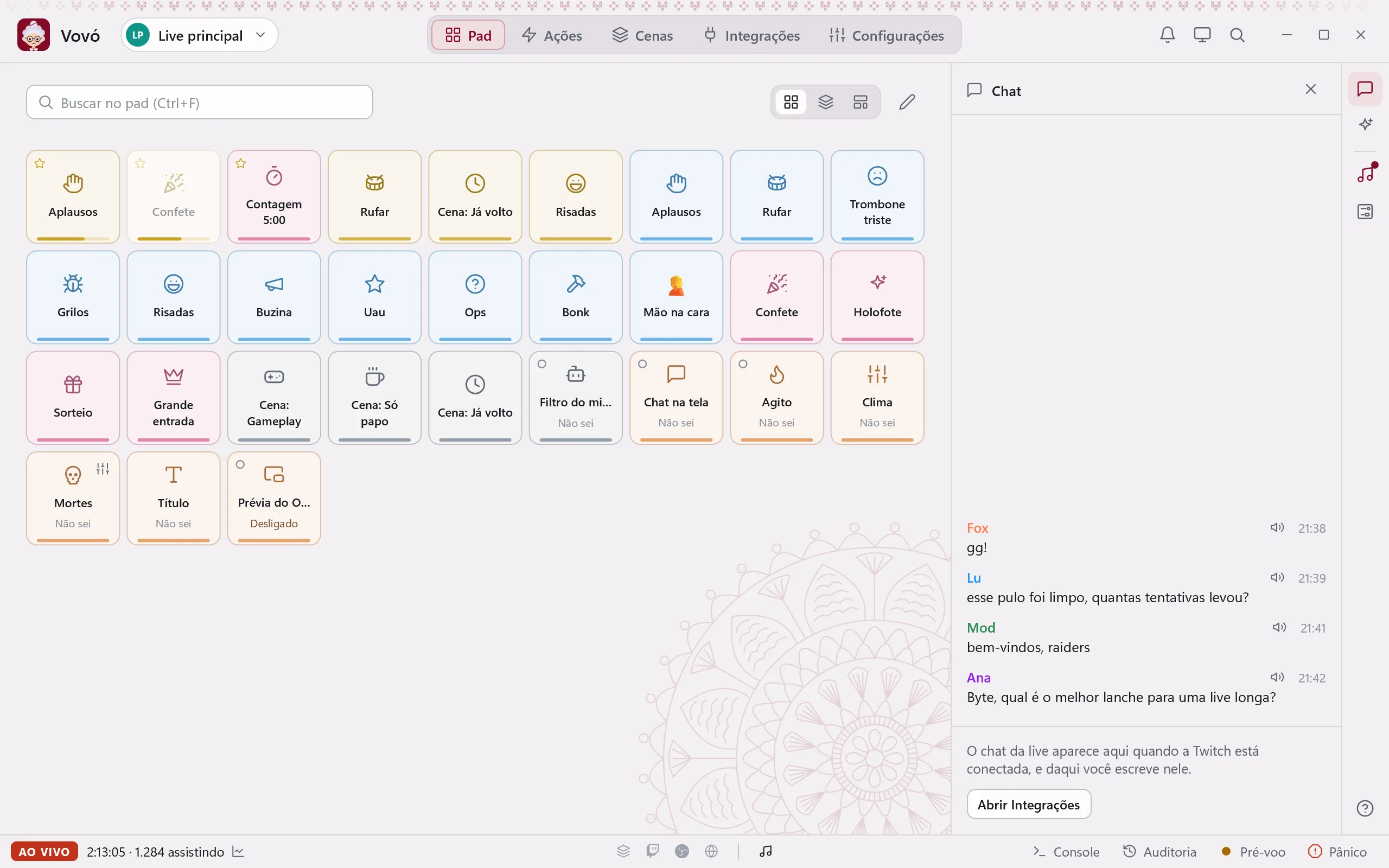This screenshot has height=868, width=1389.
Task: Toggle the Filtro do mi... tile
Action: 576,398
